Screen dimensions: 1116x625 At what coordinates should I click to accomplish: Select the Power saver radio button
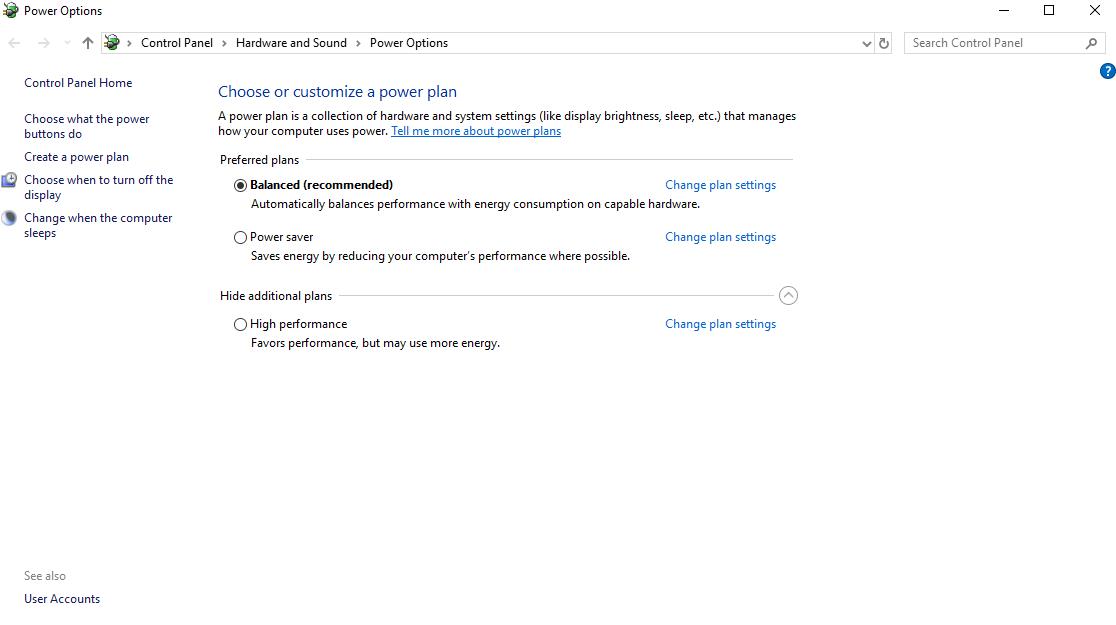(x=241, y=237)
